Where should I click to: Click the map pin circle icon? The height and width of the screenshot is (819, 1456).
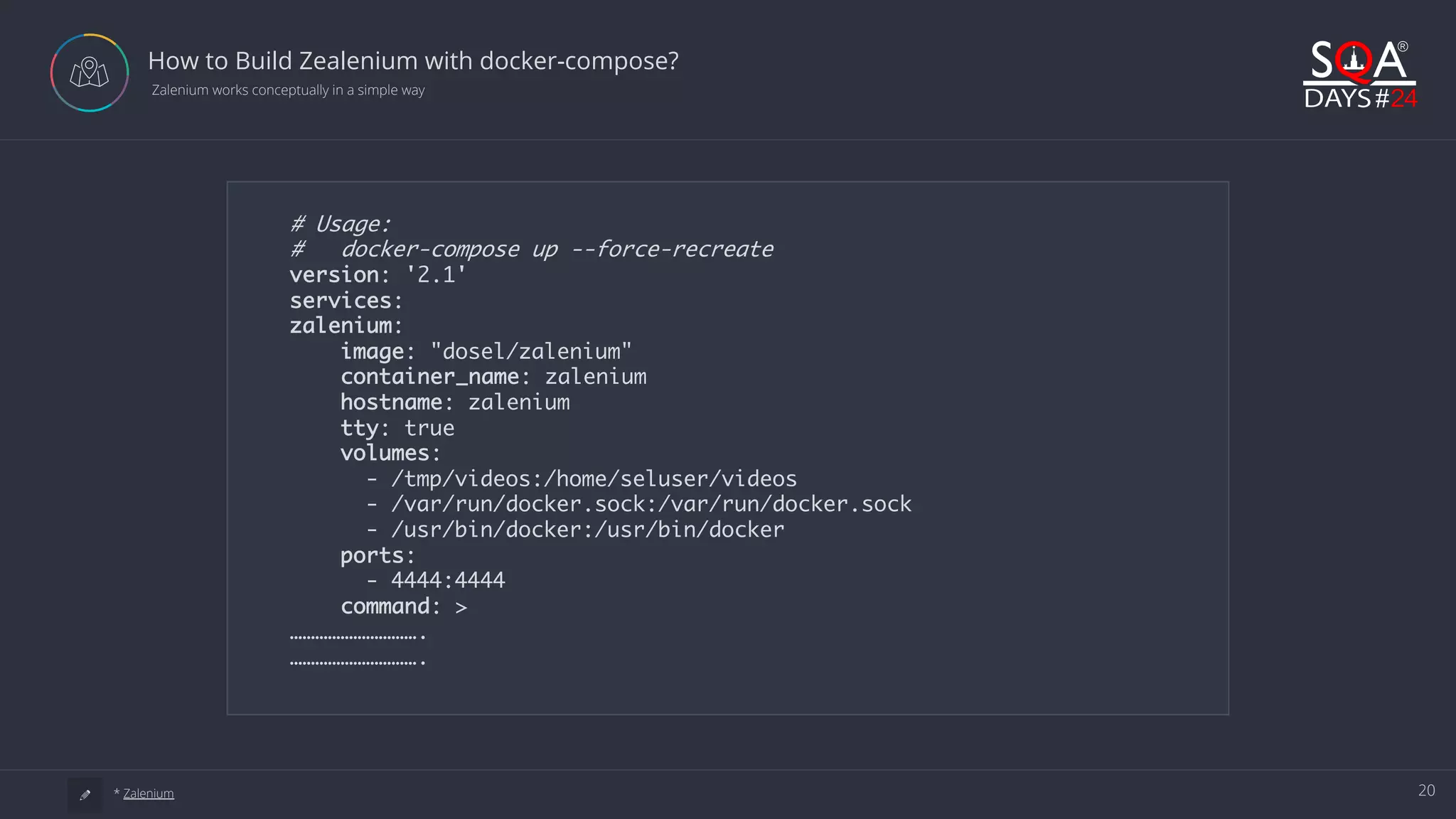click(x=90, y=73)
